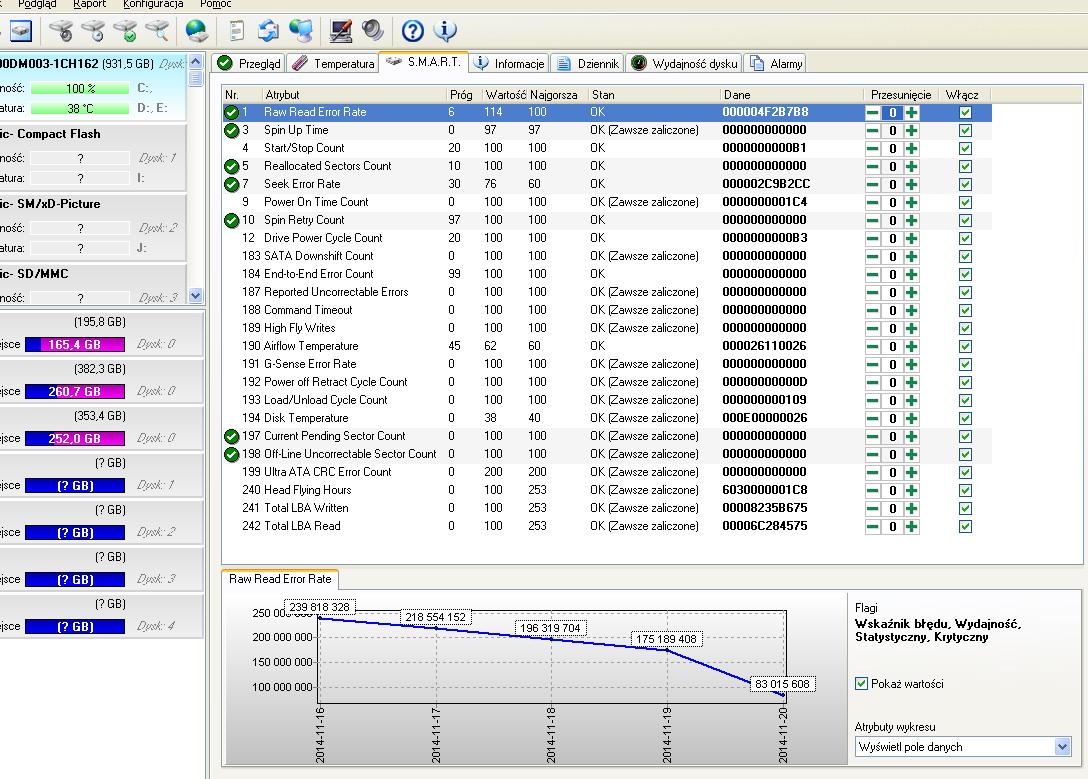This screenshot has width=1088, height=779.
Task: Decrease offset for Seek Error Rate row
Action: click(x=873, y=185)
